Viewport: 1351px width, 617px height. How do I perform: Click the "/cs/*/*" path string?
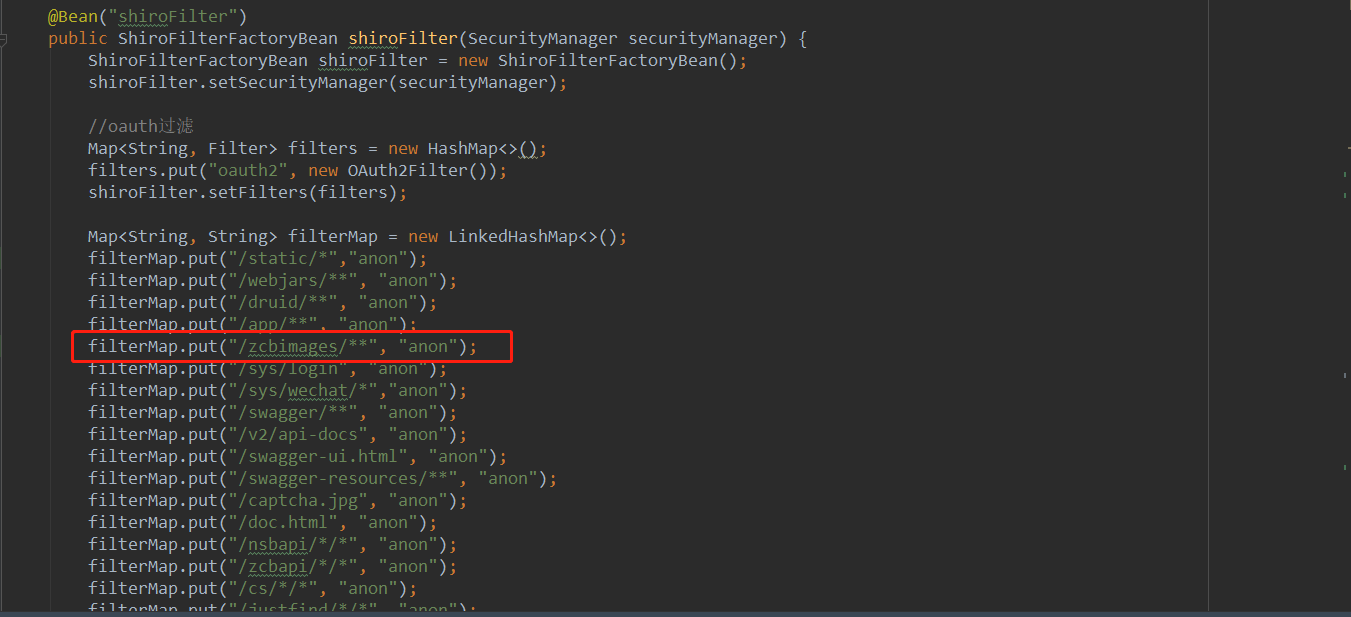click(273, 589)
